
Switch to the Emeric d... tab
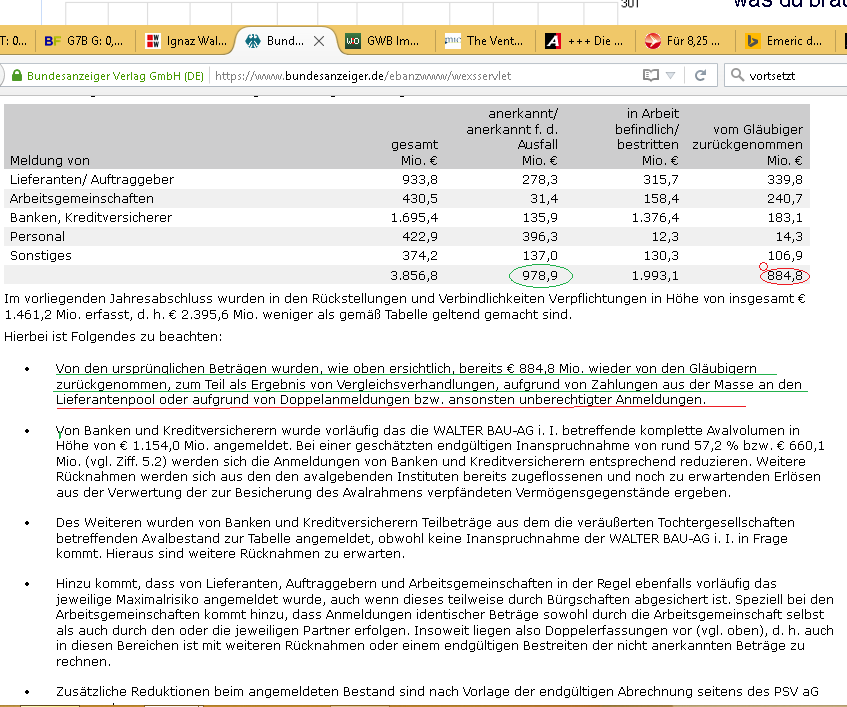(786, 41)
